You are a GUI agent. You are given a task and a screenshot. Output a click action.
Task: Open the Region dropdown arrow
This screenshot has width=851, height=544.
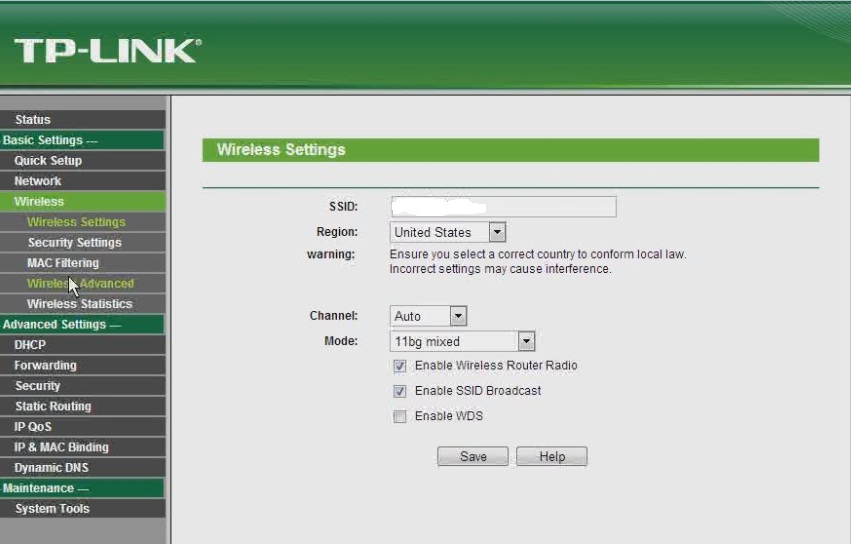pyautogui.click(x=497, y=232)
